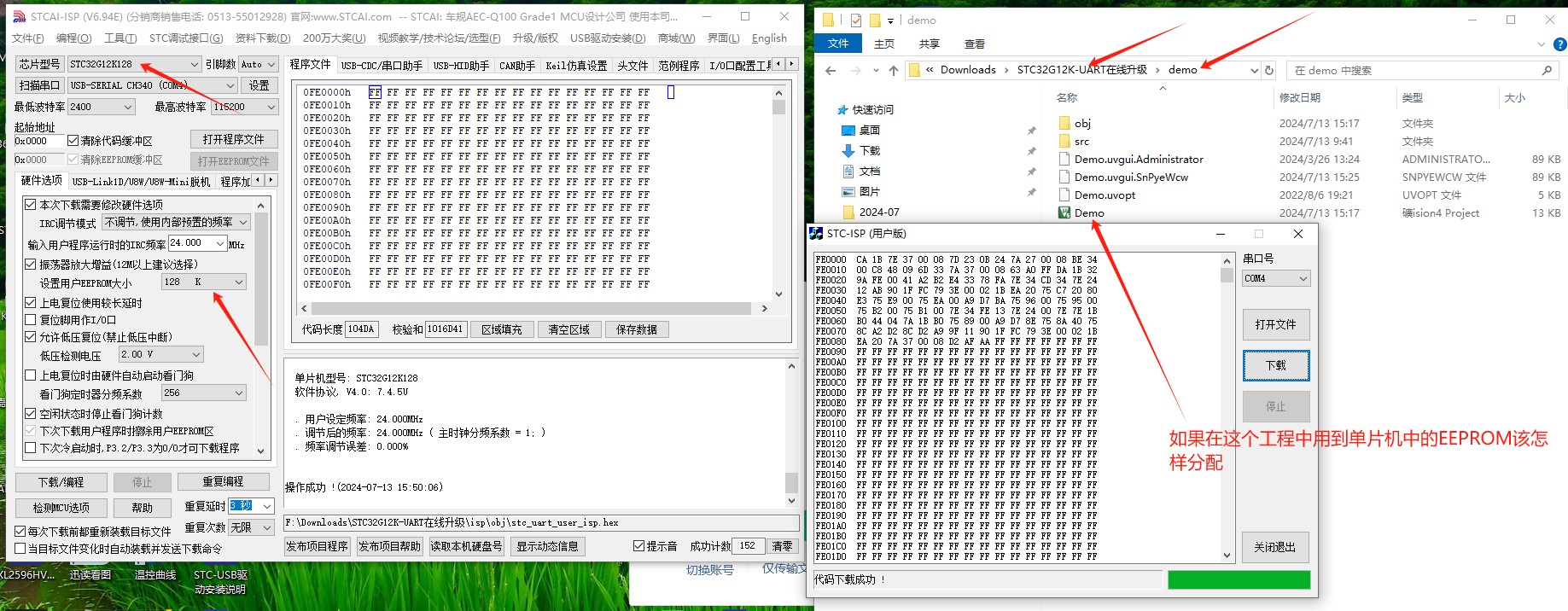Open the 资料下载(D) menu
This screenshot has height=611, width=1568.
point(263,38)
